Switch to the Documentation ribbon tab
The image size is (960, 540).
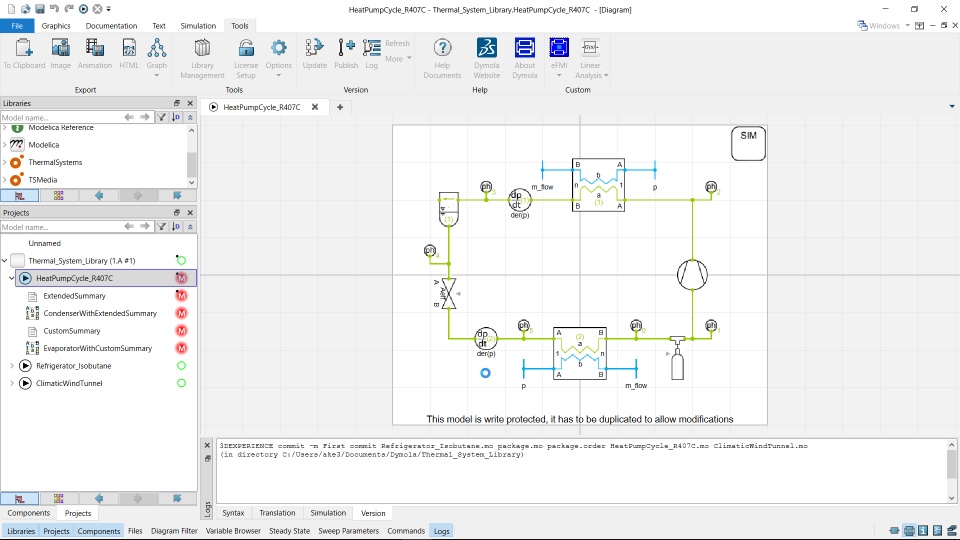(111, 26)
